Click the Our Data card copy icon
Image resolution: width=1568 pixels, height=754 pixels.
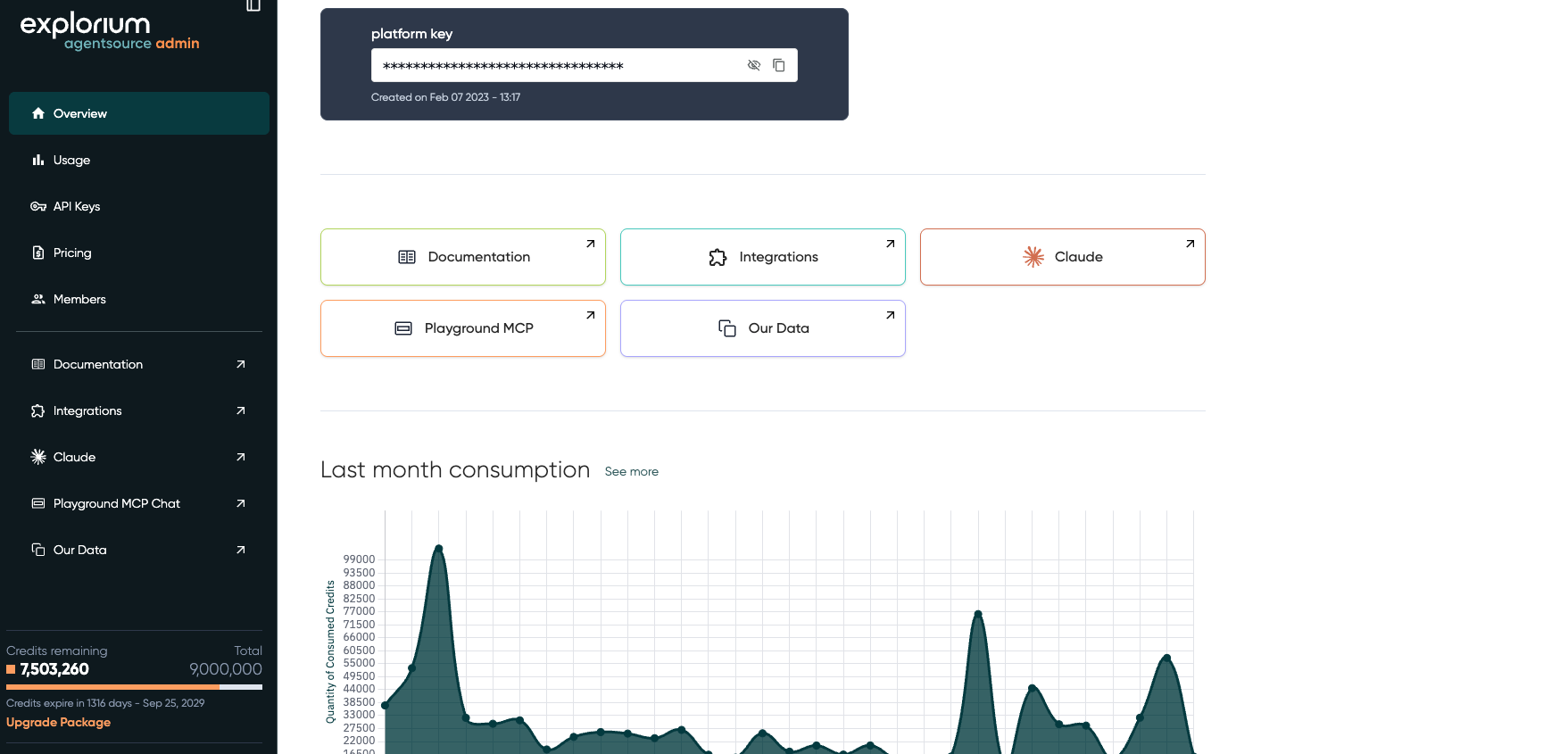727,328
